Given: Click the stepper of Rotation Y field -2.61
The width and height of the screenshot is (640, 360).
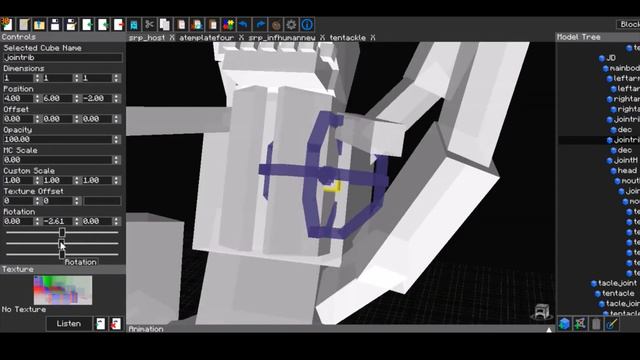Looking at the screenshot, I should click(77, 221).
